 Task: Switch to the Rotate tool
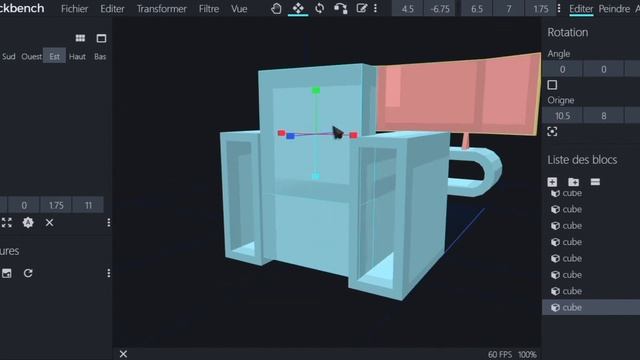tap(320, 9)
